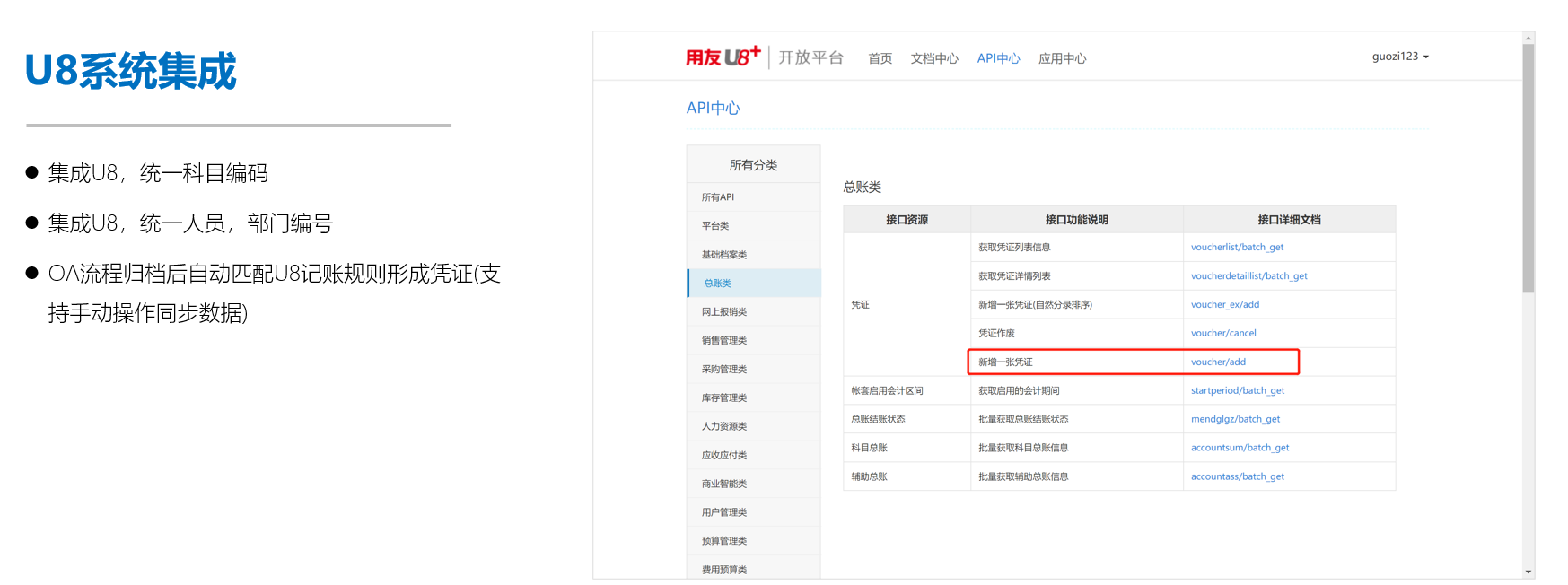Select 销售管理类 category
Screen dimensions: 1568x585
click(x=754, y=340)
